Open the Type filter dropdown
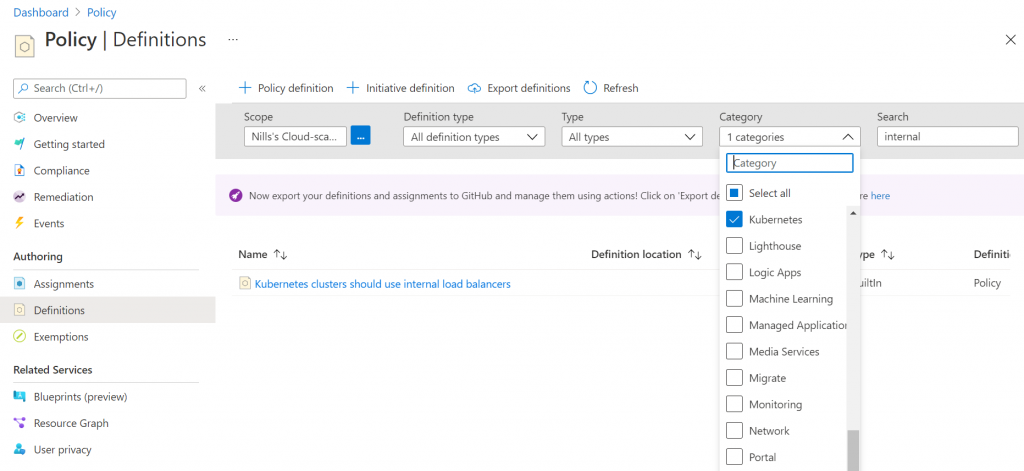 pos(632,137)
